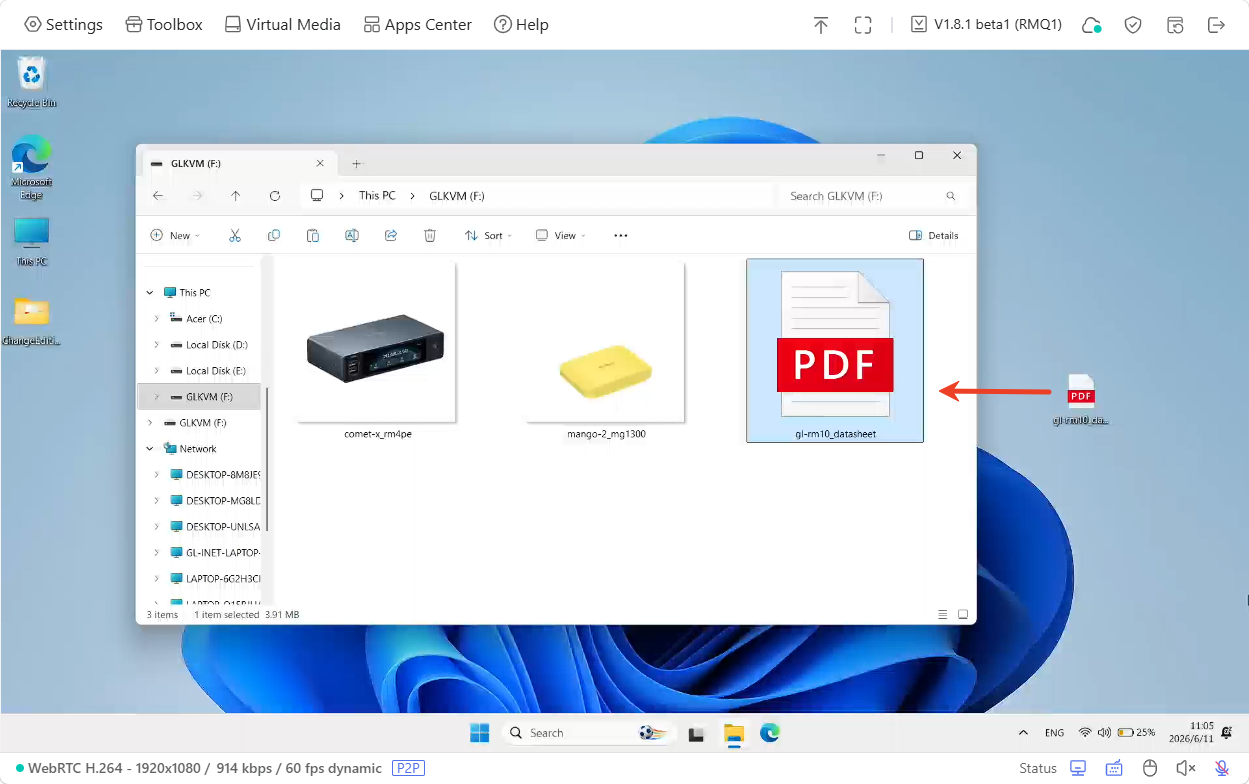
Task: Click the logout icon in top bar
Action: click(x=1216, y=25)
